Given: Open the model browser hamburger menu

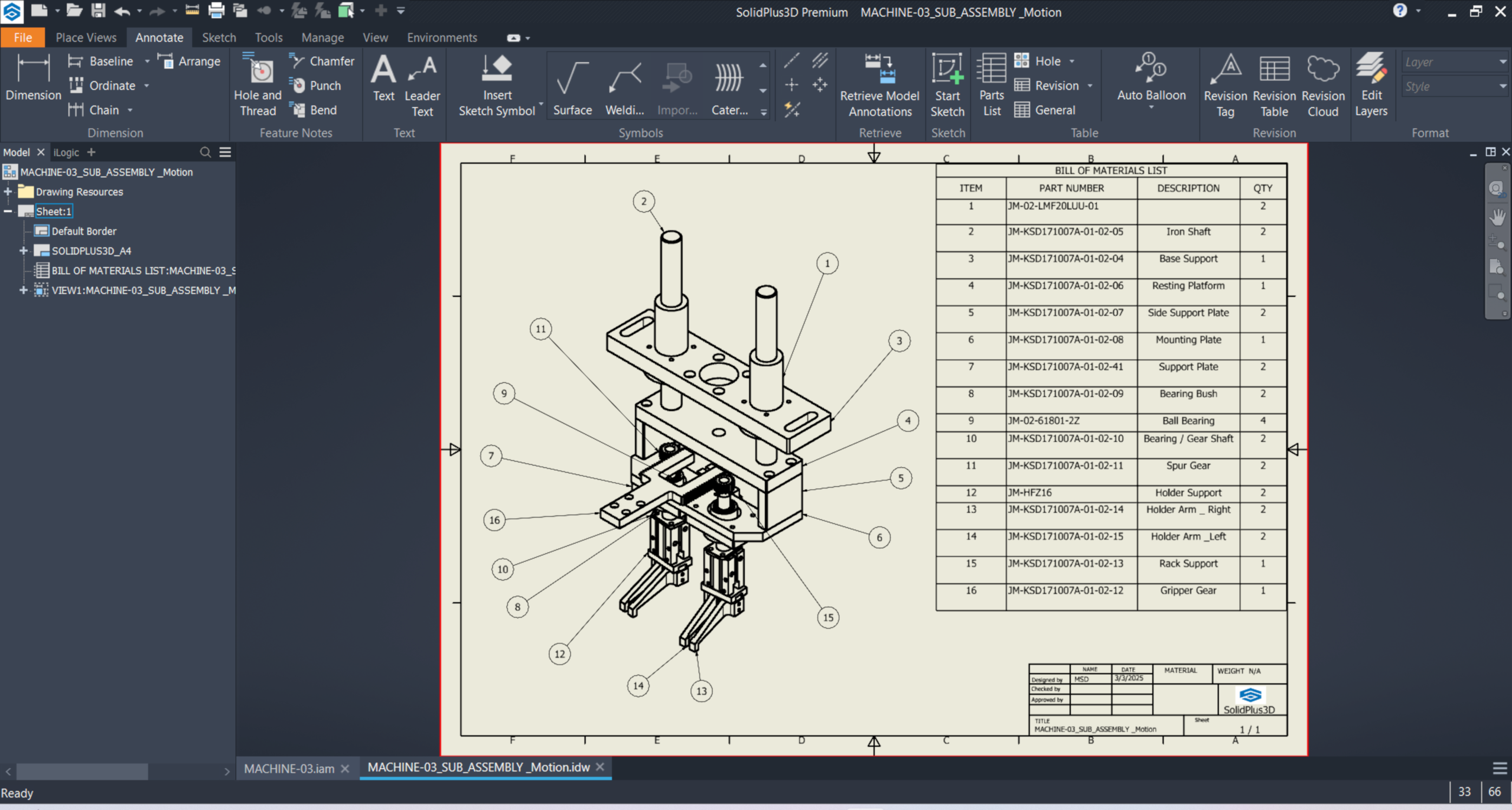Looking at the screenshot, I should click(225, 152).
